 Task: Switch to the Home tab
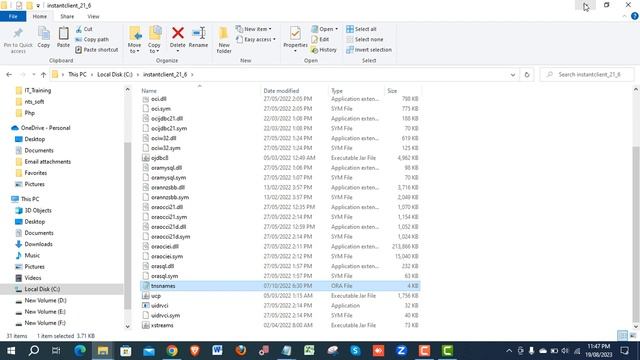click(x=40, y=16)
